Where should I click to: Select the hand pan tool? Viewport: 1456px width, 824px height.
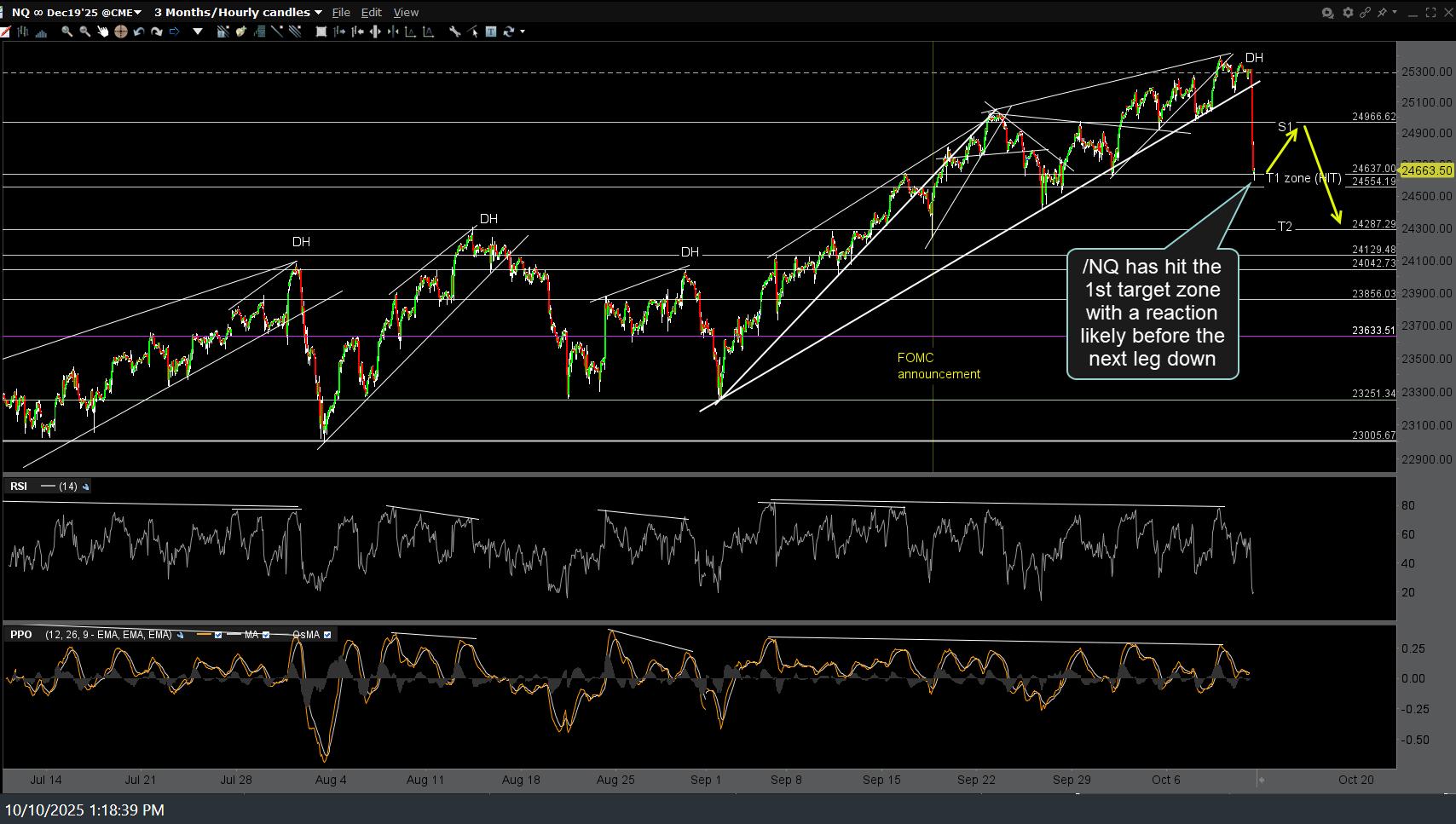pos(102,32)
